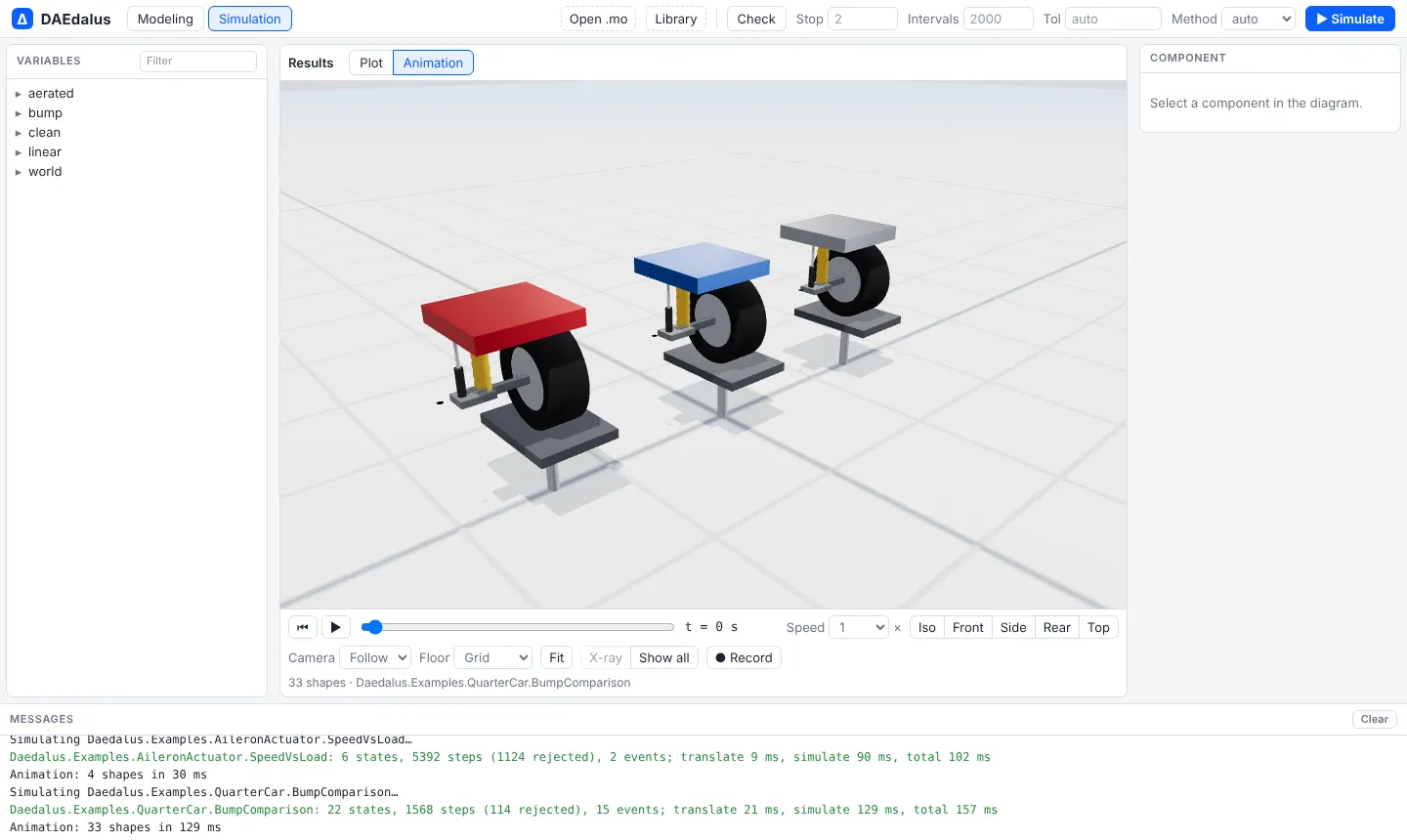Open a .mo file
This screenshot has width=1407, height=840.
[598, 19]
